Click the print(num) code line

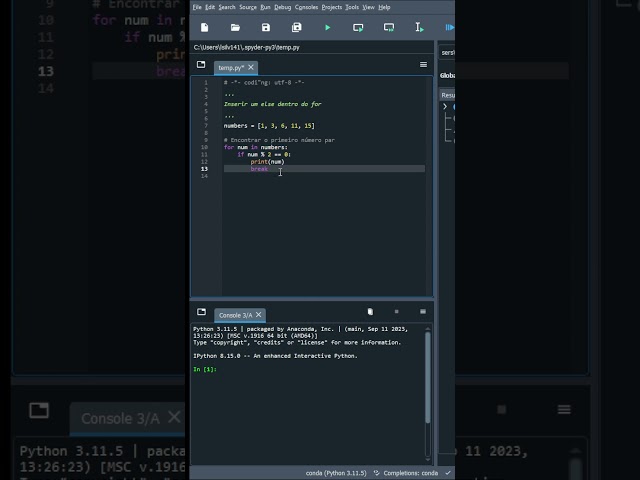click(x=267, y=162)
